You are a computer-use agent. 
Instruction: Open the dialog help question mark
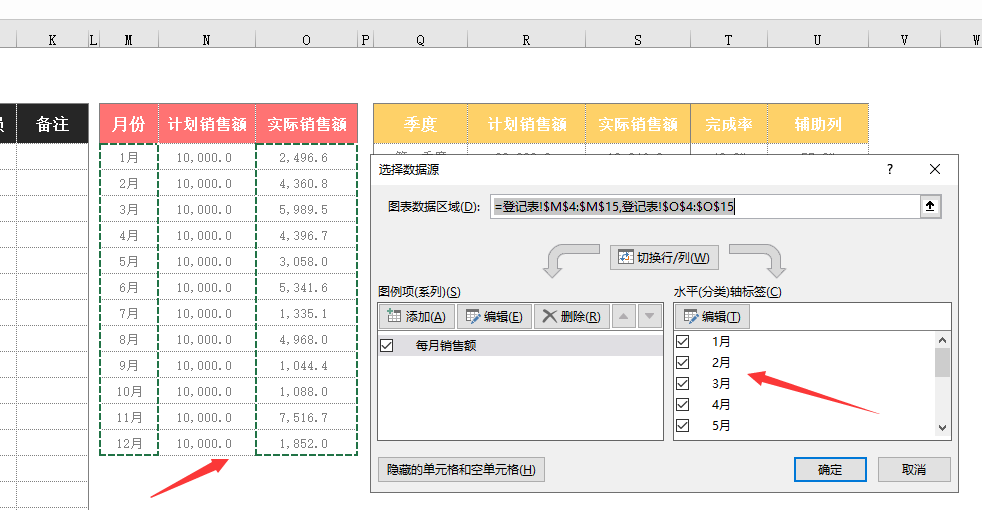(889, 169)
